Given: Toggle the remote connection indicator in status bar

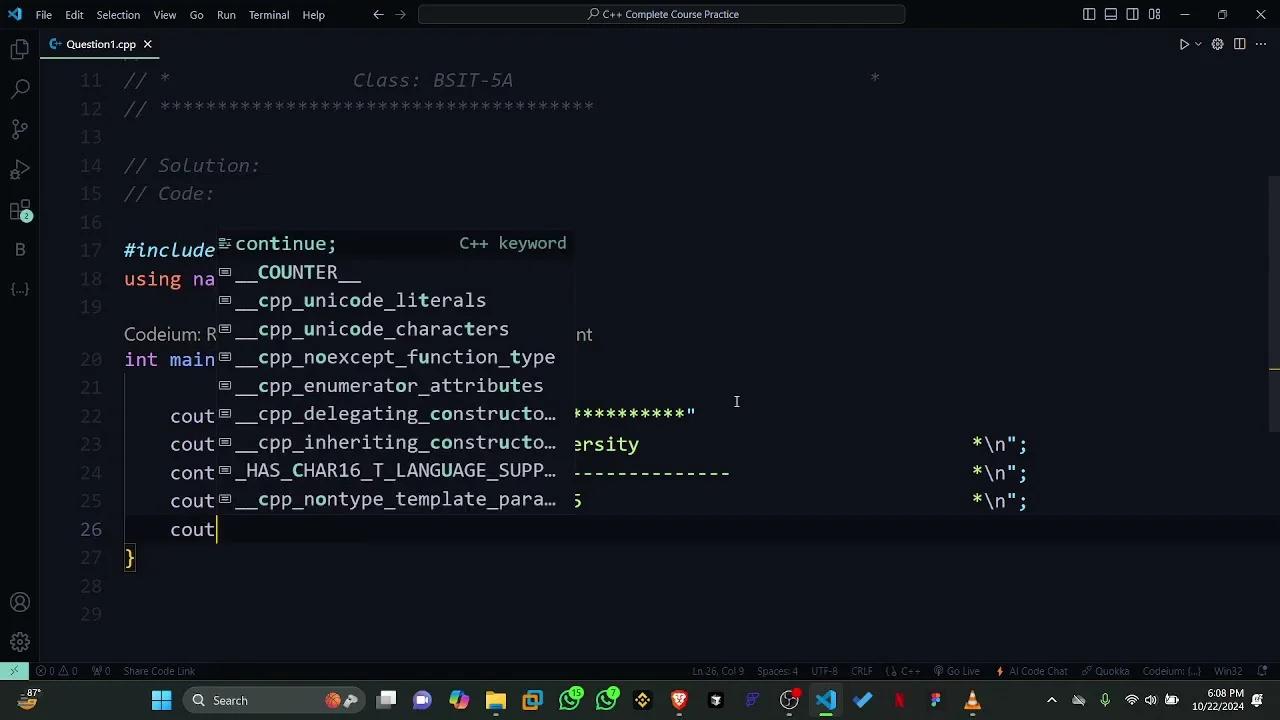Looking at the screenshot, I should (x=14, y=671).
